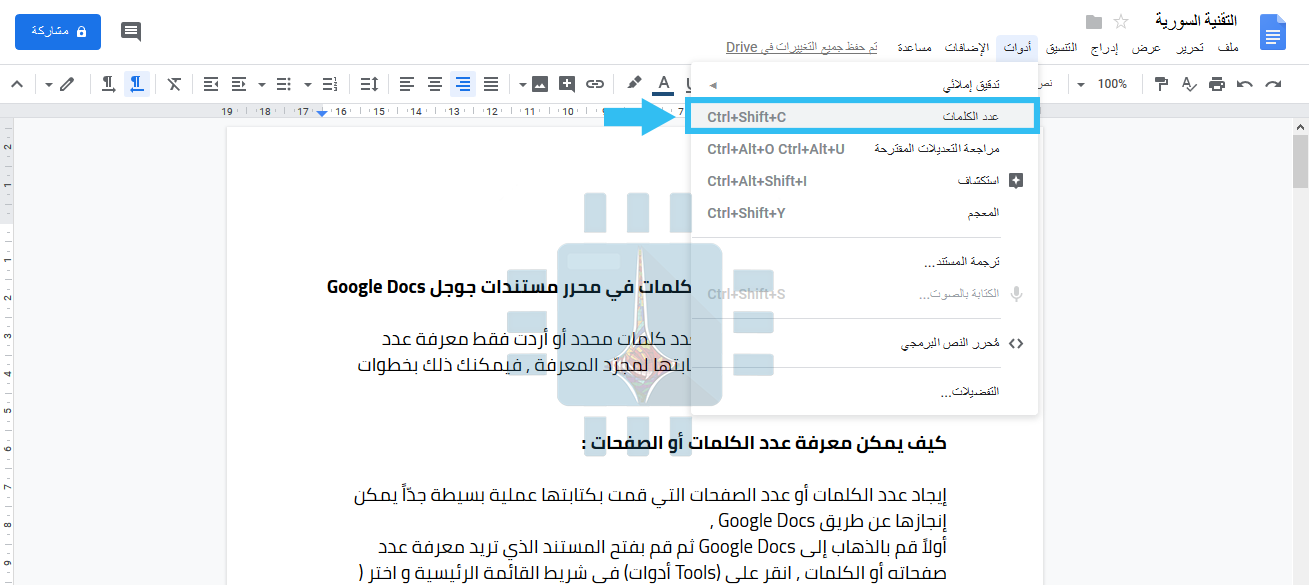Viewport: 1309px width, 585px height.
Task: Toggle the right align icon
Action: (462, 84)
